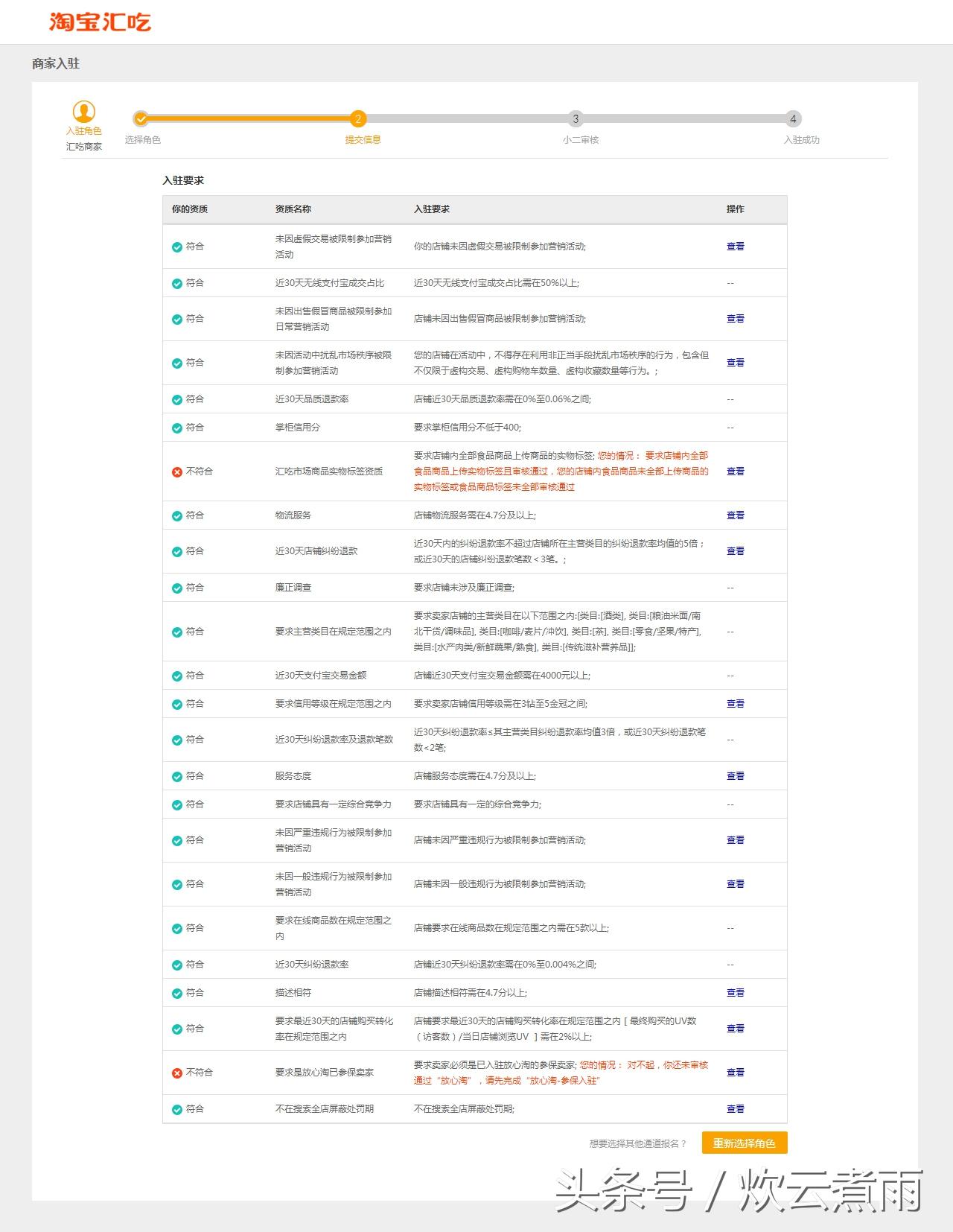Click 近30天纠纷退款率及退款笔数 qualification name
This screenshot has height=1232, width=953.
pos(334,740)
